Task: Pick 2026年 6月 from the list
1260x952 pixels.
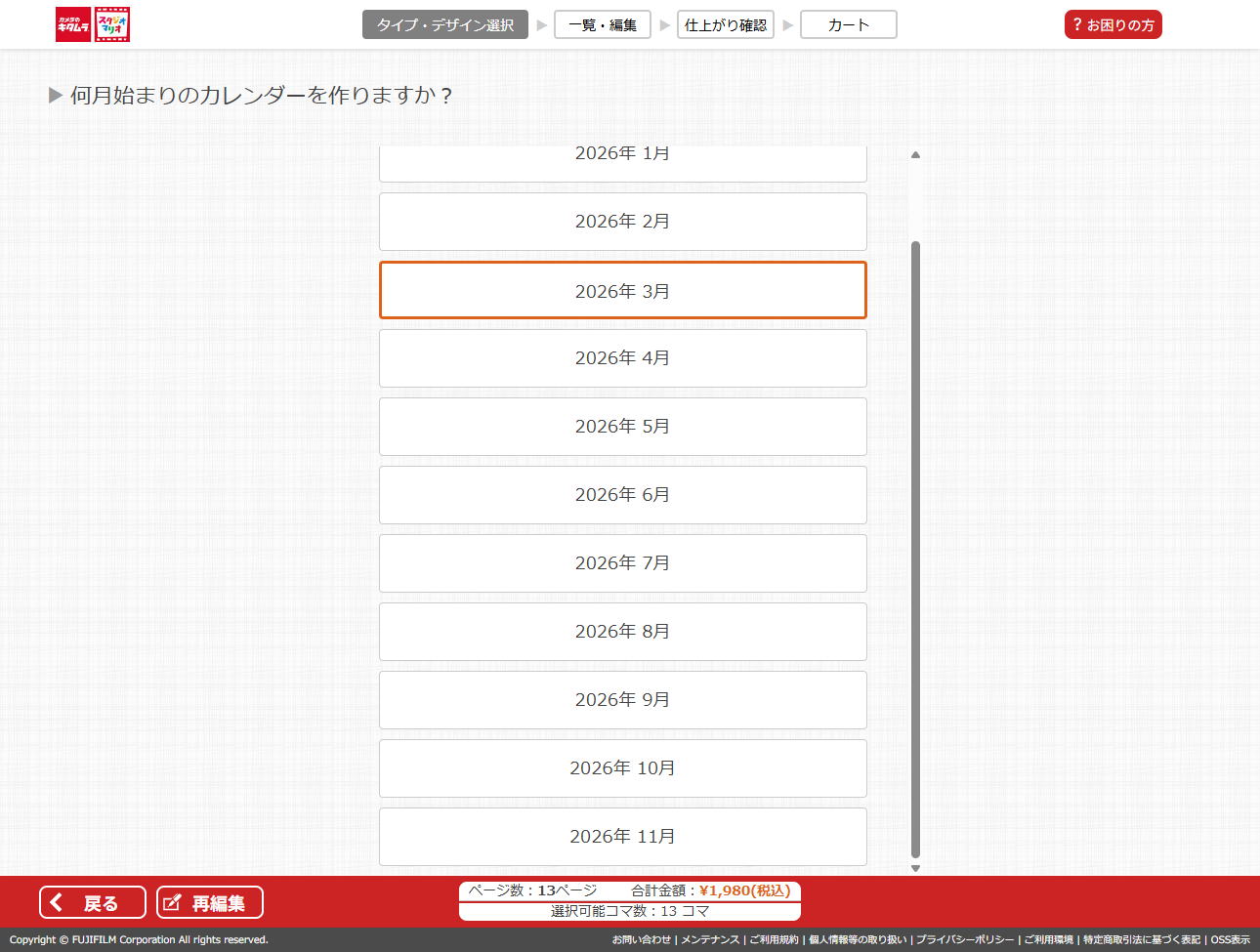Action: (x=622, y=495)
